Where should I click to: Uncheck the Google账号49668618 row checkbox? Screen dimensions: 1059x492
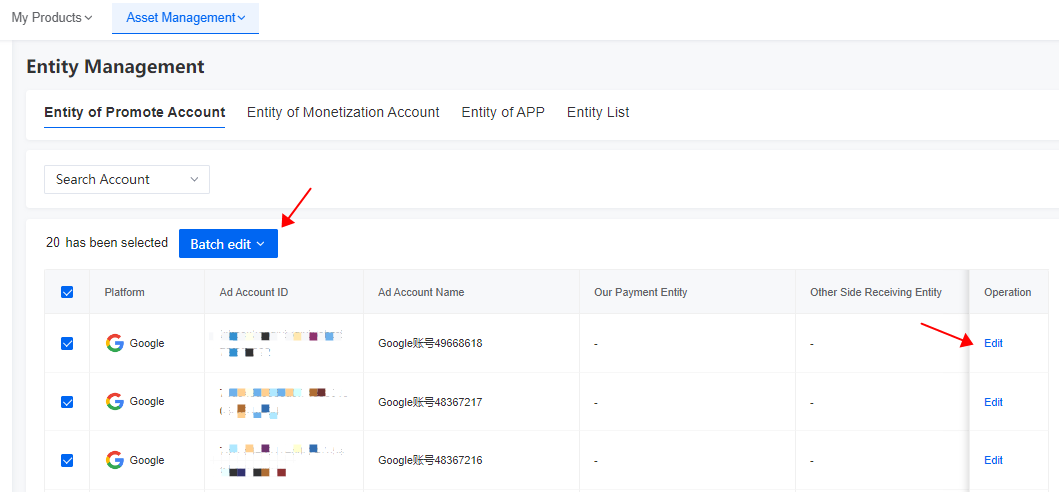point(67,343)
